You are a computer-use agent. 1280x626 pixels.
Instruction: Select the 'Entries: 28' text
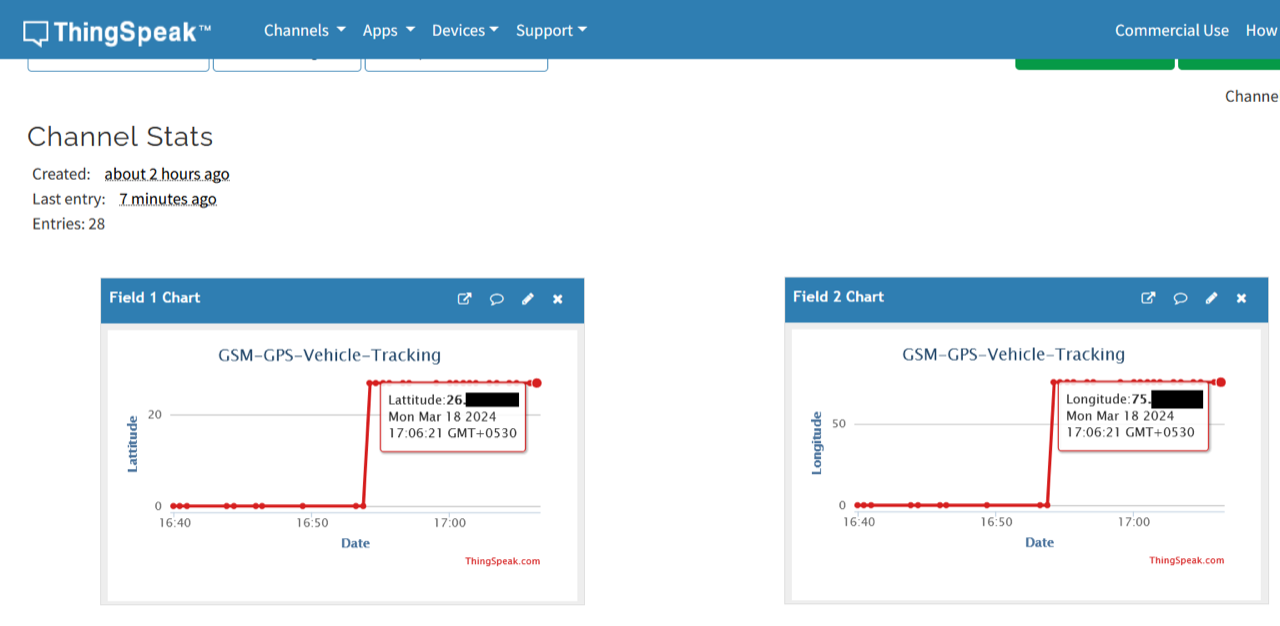pyautogui.click(x=68, y=224)
